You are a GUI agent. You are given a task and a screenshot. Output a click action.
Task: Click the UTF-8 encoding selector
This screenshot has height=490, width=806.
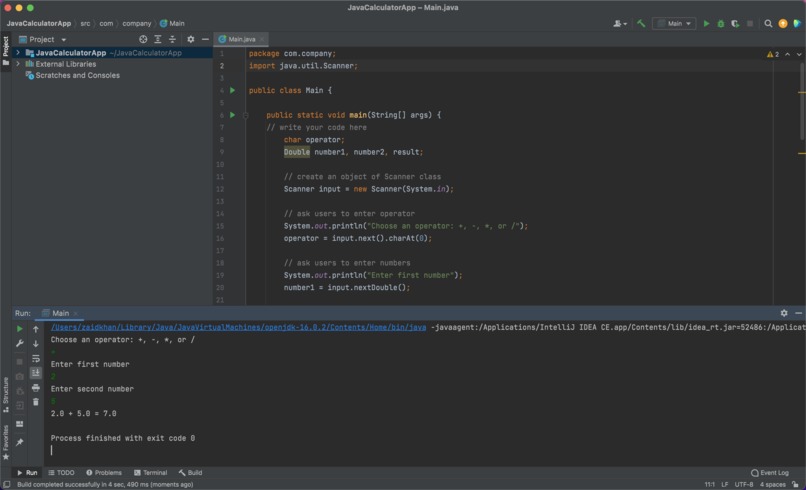[743, 484]
